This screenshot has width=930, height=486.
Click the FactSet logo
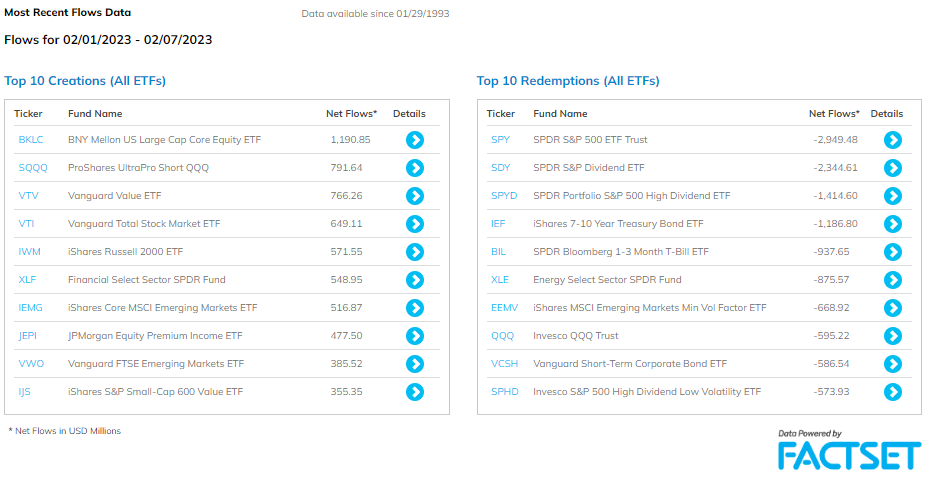[x=849, y=456]
